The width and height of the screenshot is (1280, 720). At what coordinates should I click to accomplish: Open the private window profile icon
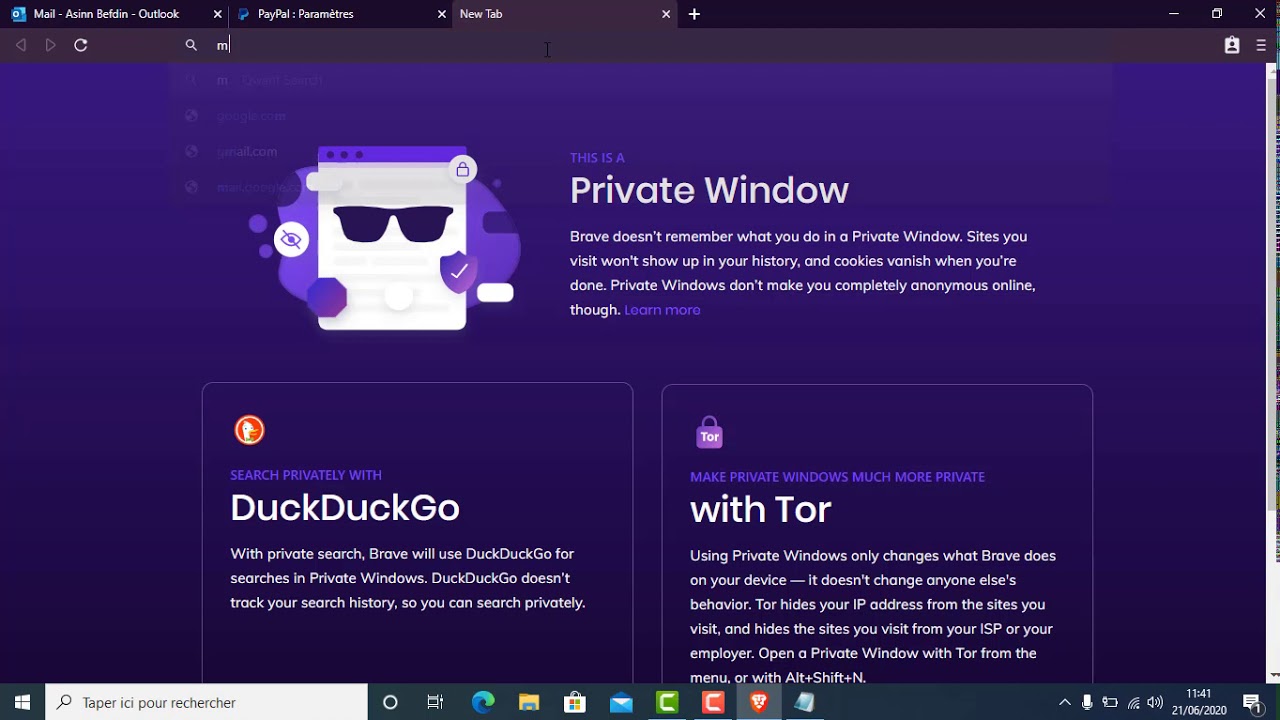1232,45
